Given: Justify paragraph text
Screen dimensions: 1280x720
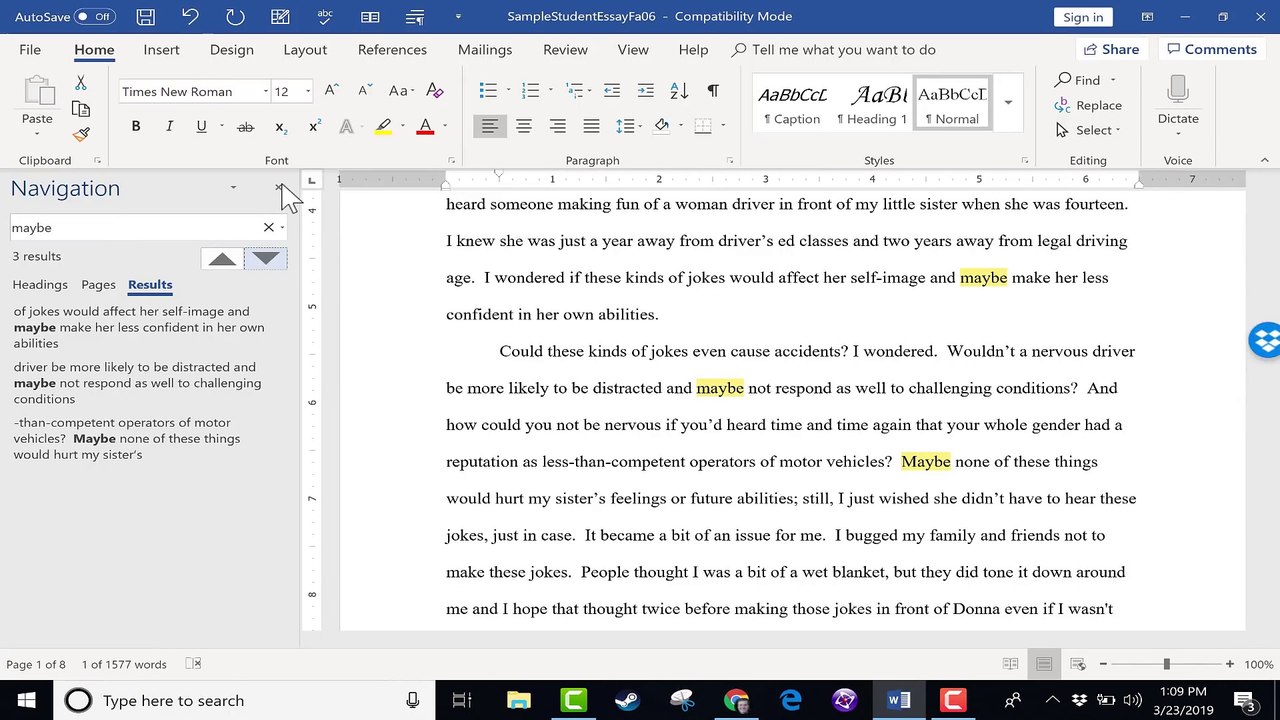Looking at the screenshot, I should [591, 126].
